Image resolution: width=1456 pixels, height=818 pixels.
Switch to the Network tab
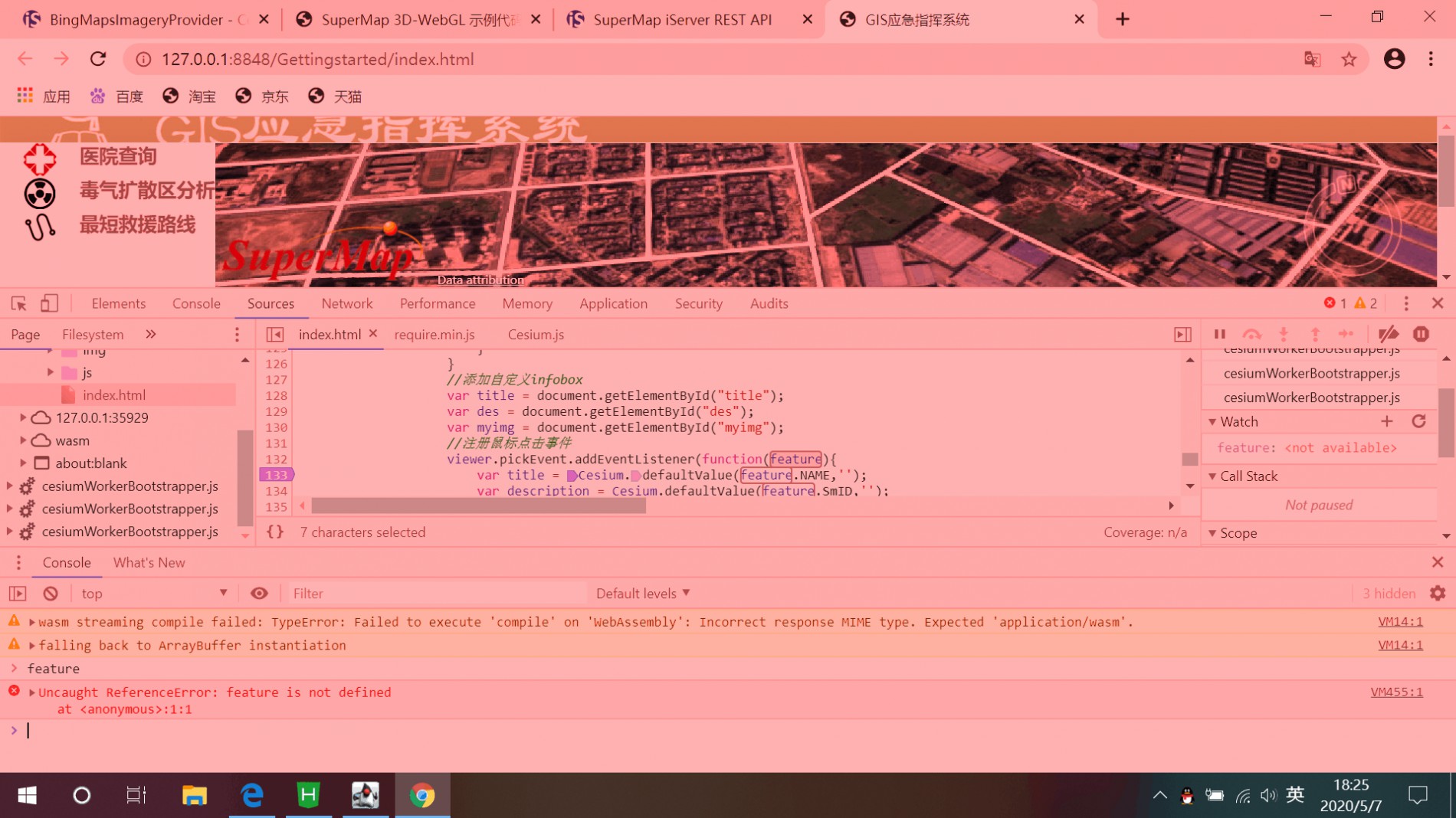click(x=347, y=303)
